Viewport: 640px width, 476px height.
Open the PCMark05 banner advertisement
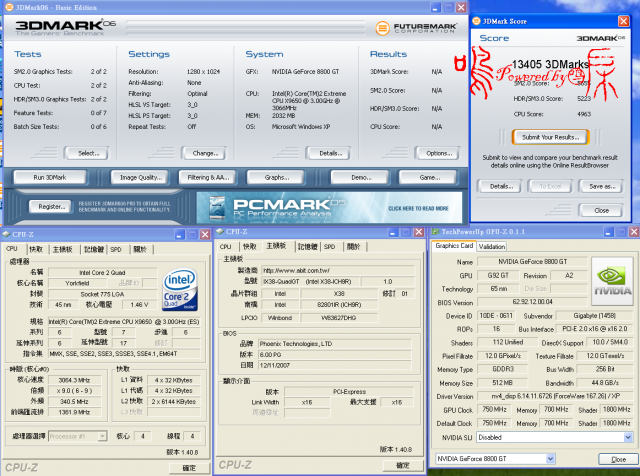(329, 208)
